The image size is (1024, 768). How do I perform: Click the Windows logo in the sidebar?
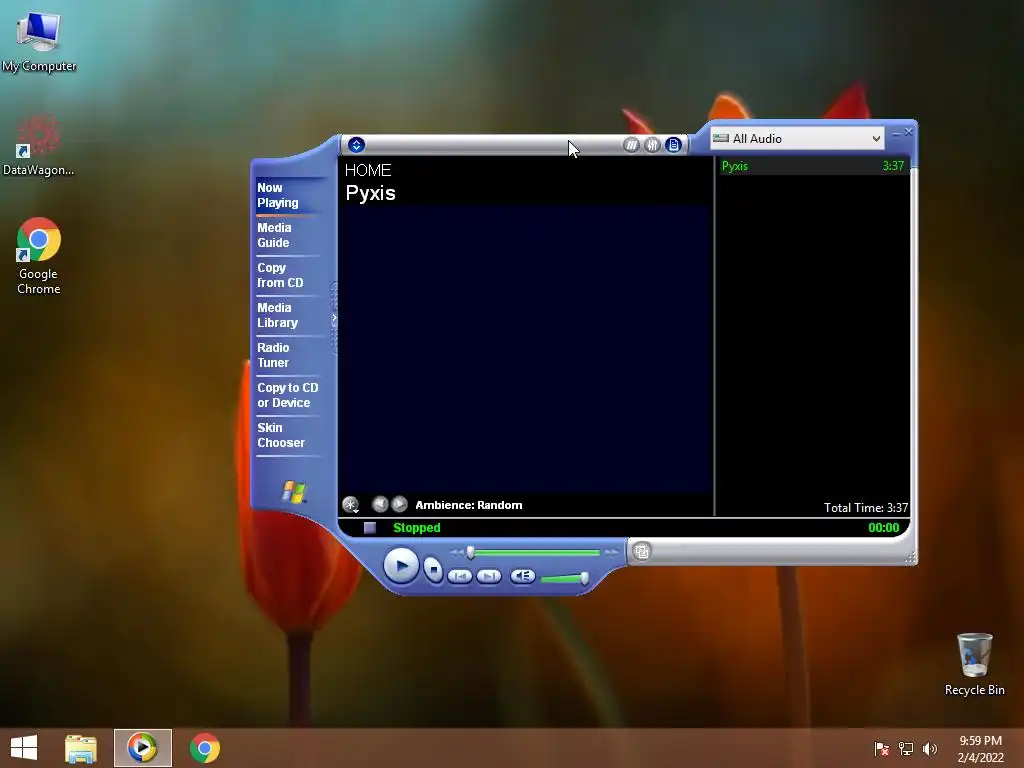[294, 492]
